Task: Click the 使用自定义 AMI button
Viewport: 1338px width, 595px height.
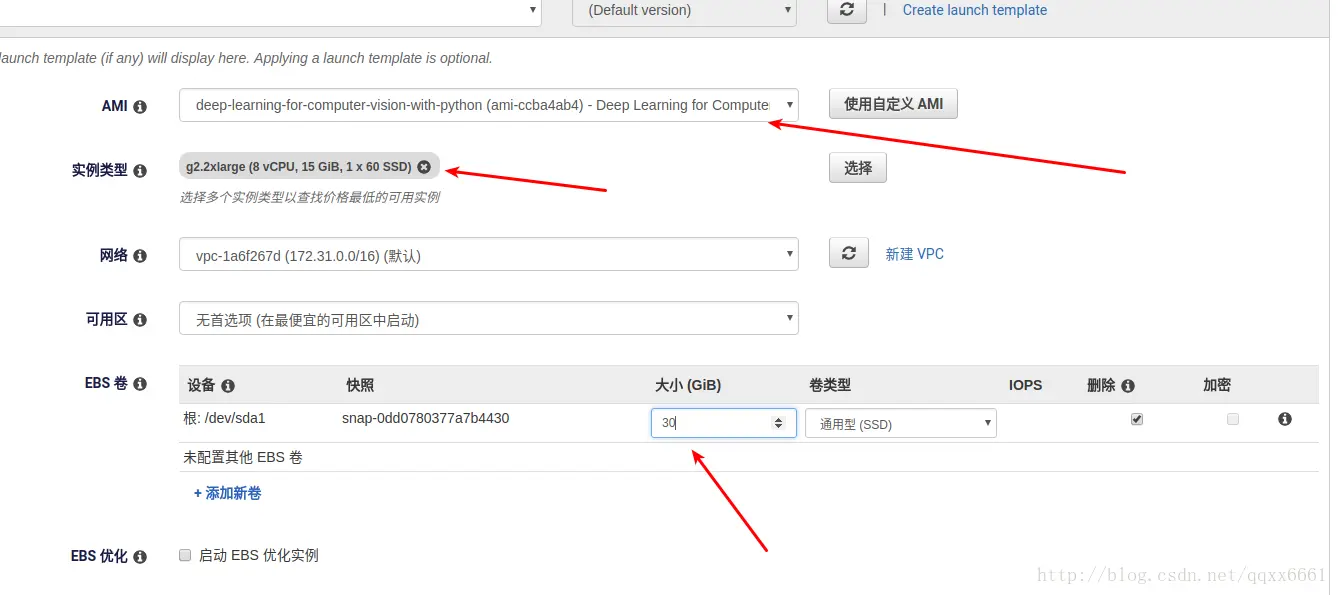Action: point(893,104)
